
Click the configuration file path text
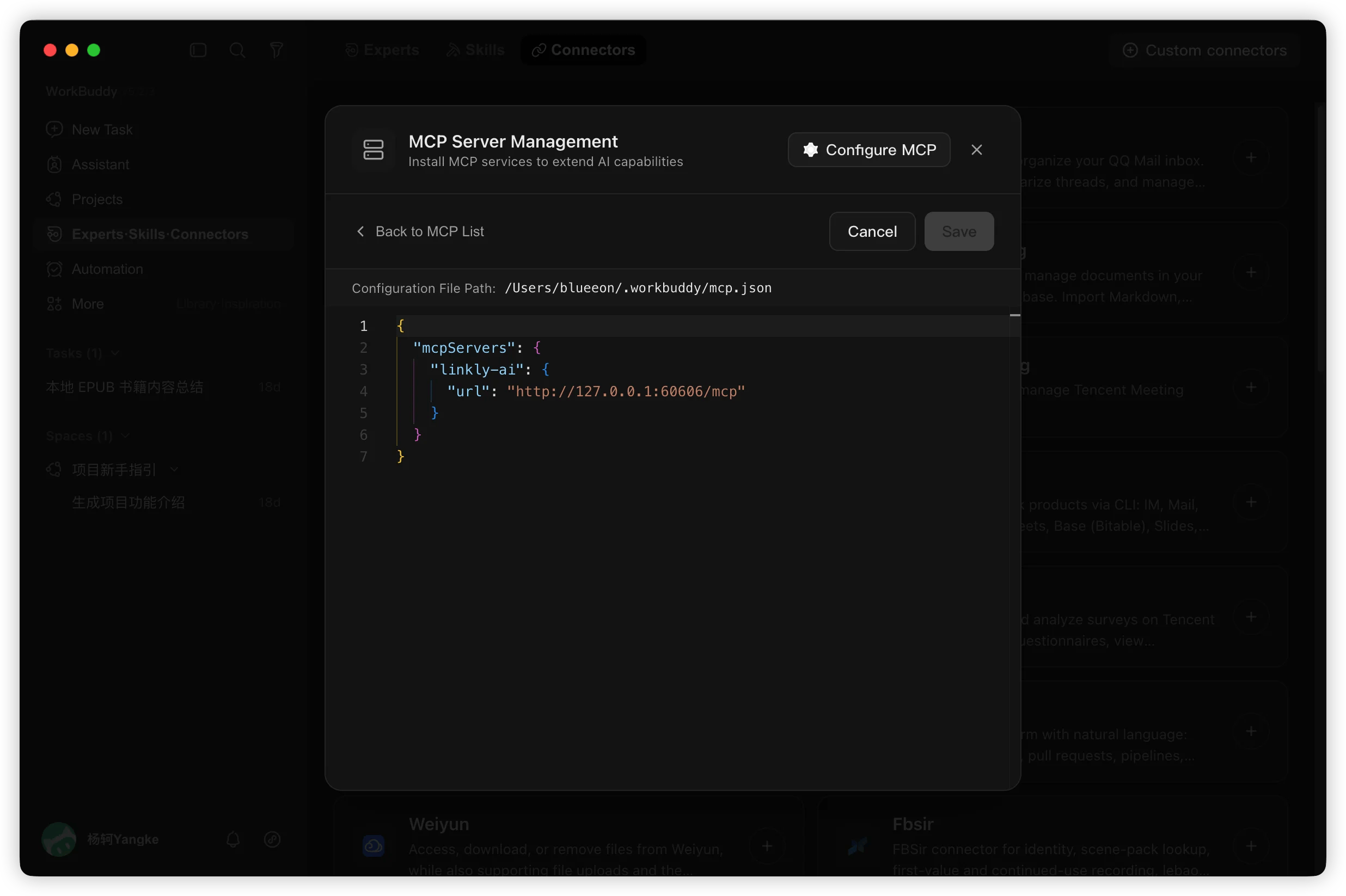pyautogui.click(x=638, y=287)
